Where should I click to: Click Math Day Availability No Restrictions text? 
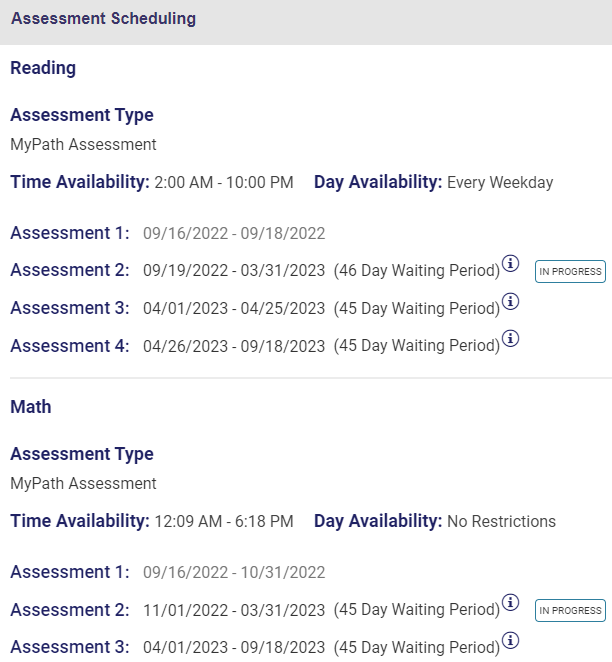501,522
